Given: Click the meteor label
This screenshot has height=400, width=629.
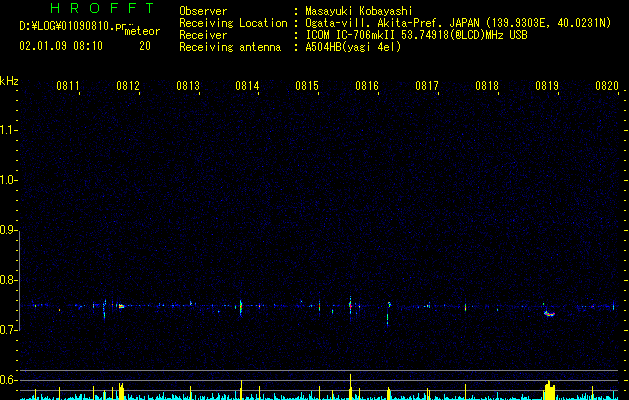Looking at the screenshot, I should 142,31.
